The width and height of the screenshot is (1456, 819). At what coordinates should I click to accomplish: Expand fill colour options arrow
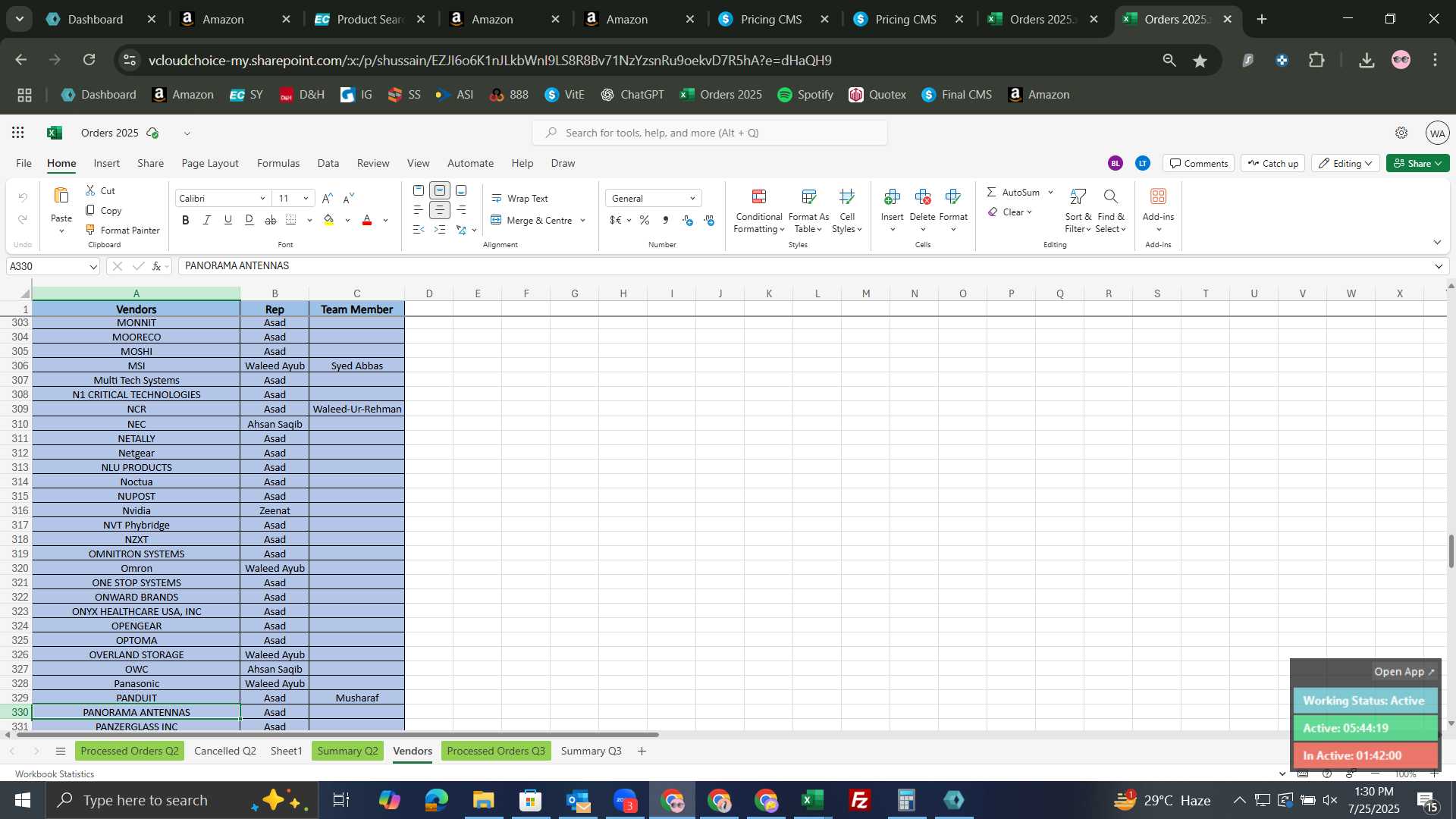click(x=347, y=221)
